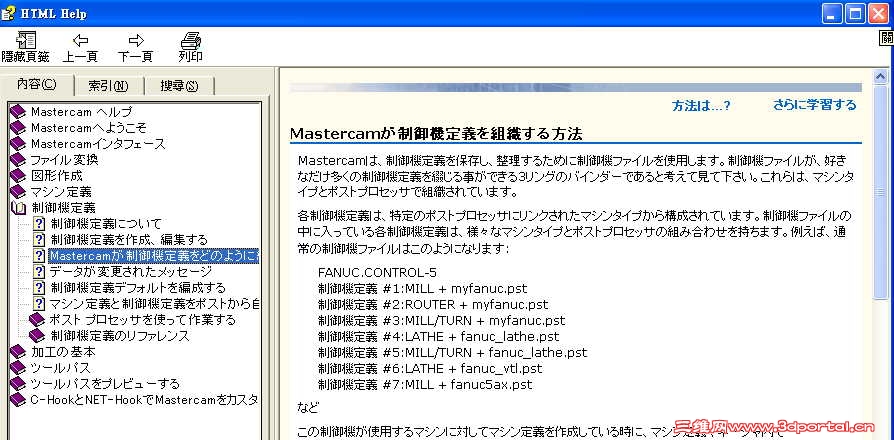Open the マシン定義 book icon

tap(18, 192)
